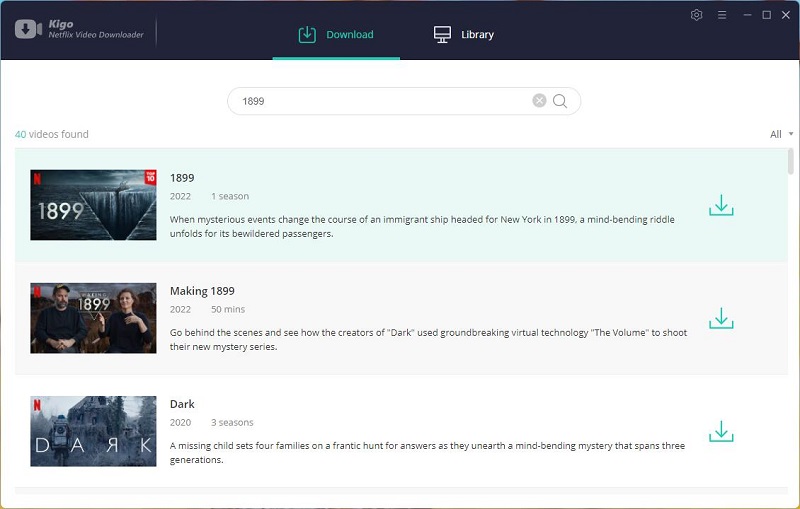Click the Making 1899 title text
The image size is (800, 509).
(x=202, y=291)
